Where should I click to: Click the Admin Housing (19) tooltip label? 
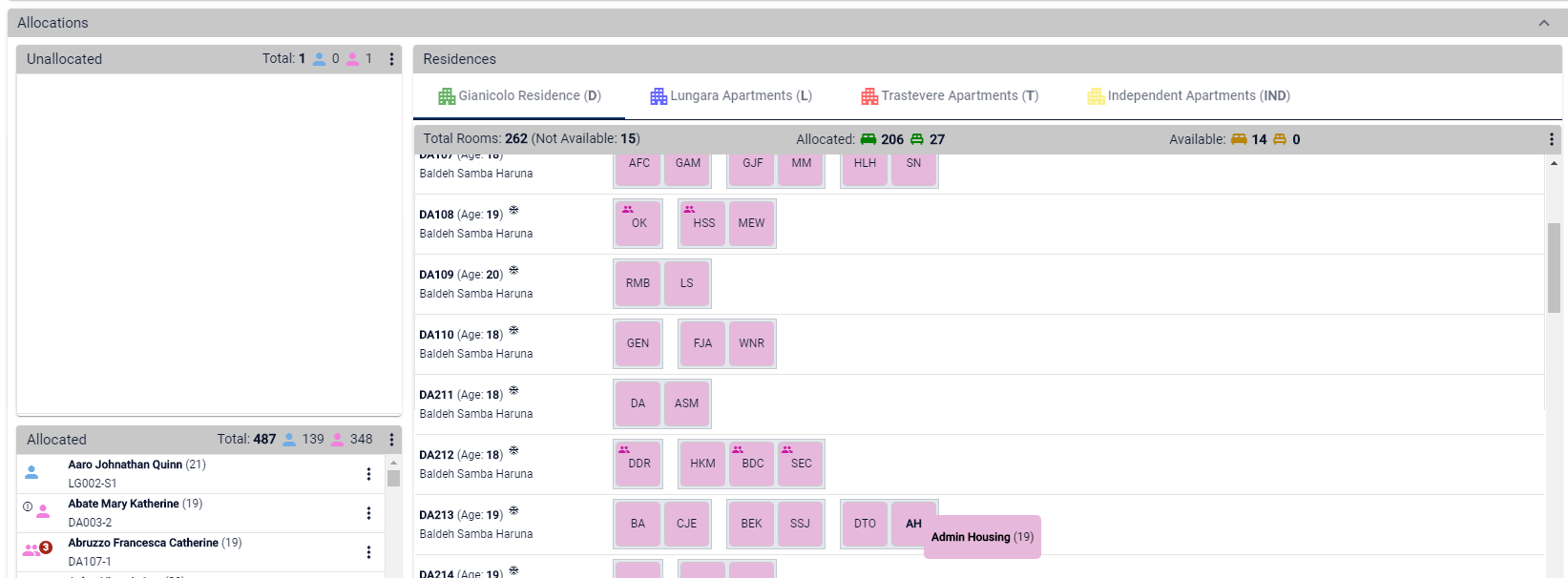click(982, 537)
